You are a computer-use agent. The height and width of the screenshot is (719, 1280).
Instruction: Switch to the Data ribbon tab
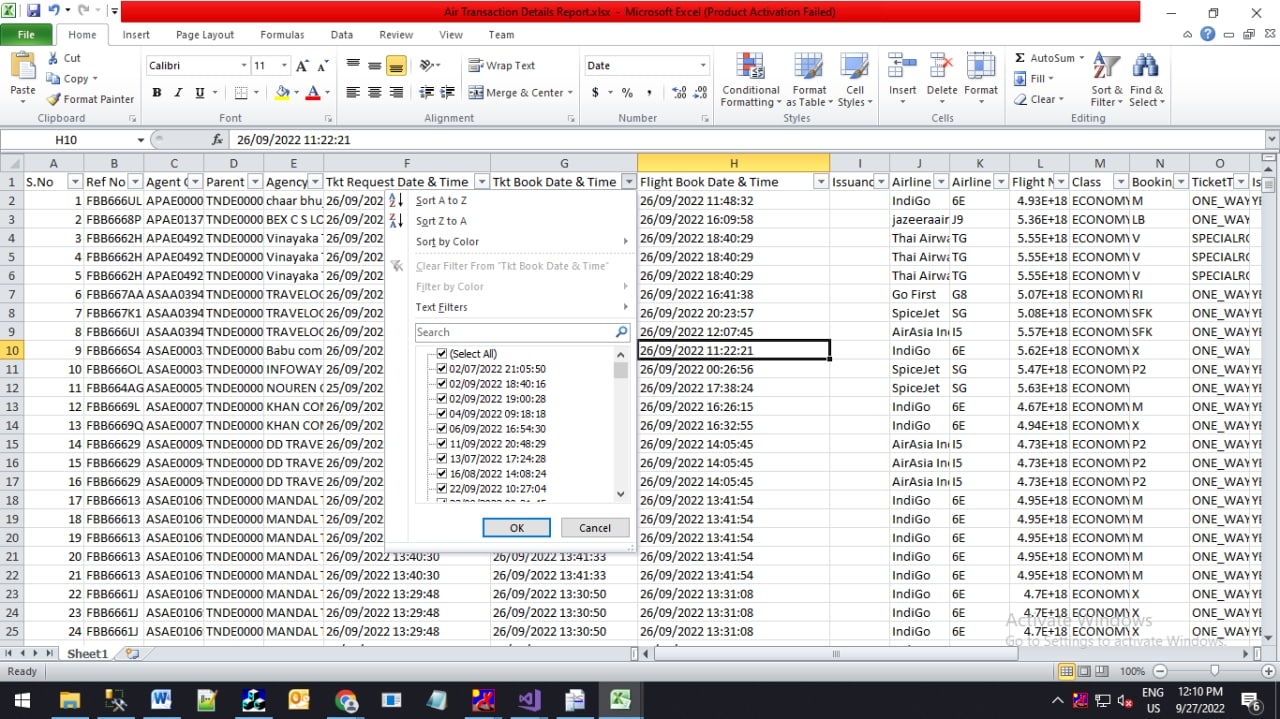coord(341,34)
